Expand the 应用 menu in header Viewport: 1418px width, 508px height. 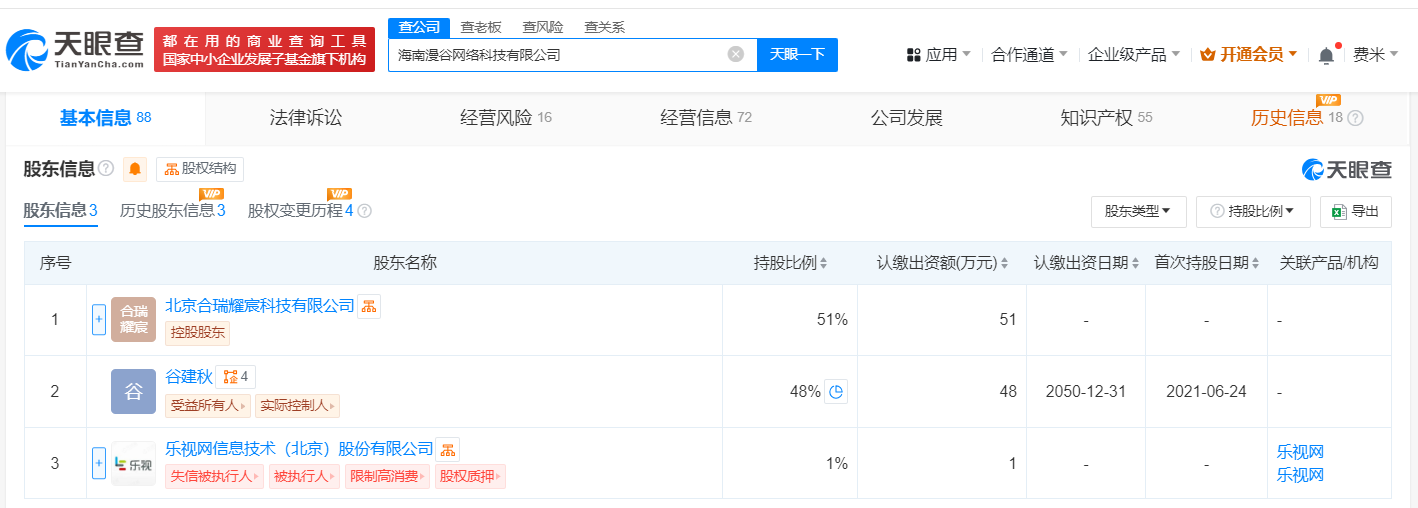pyautogui.click(x=938, y=54)
